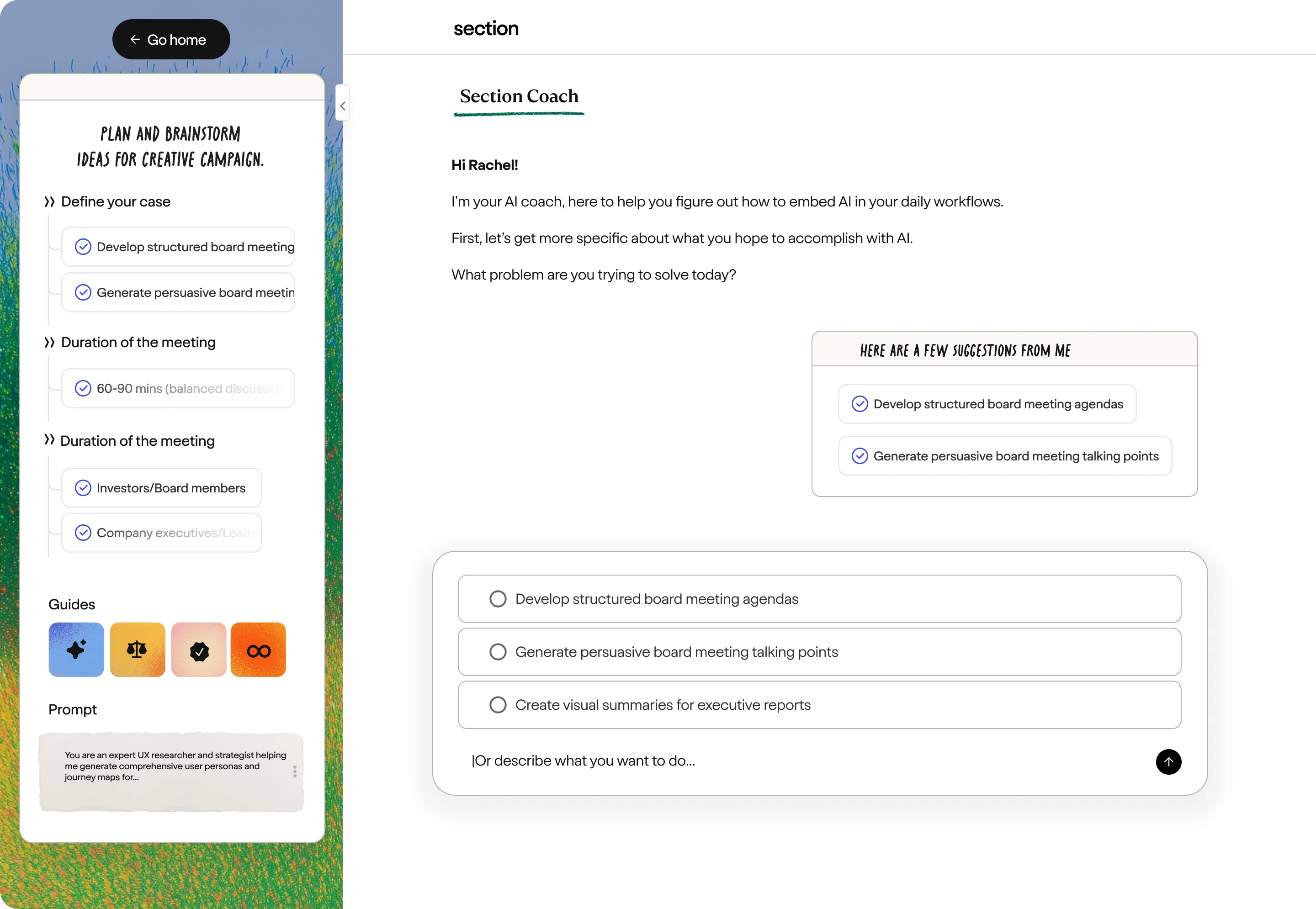Screen dimensions: 1316x909
Task: Click suggested Develop structured board meeting agendas chip
Action: [987, 404]
